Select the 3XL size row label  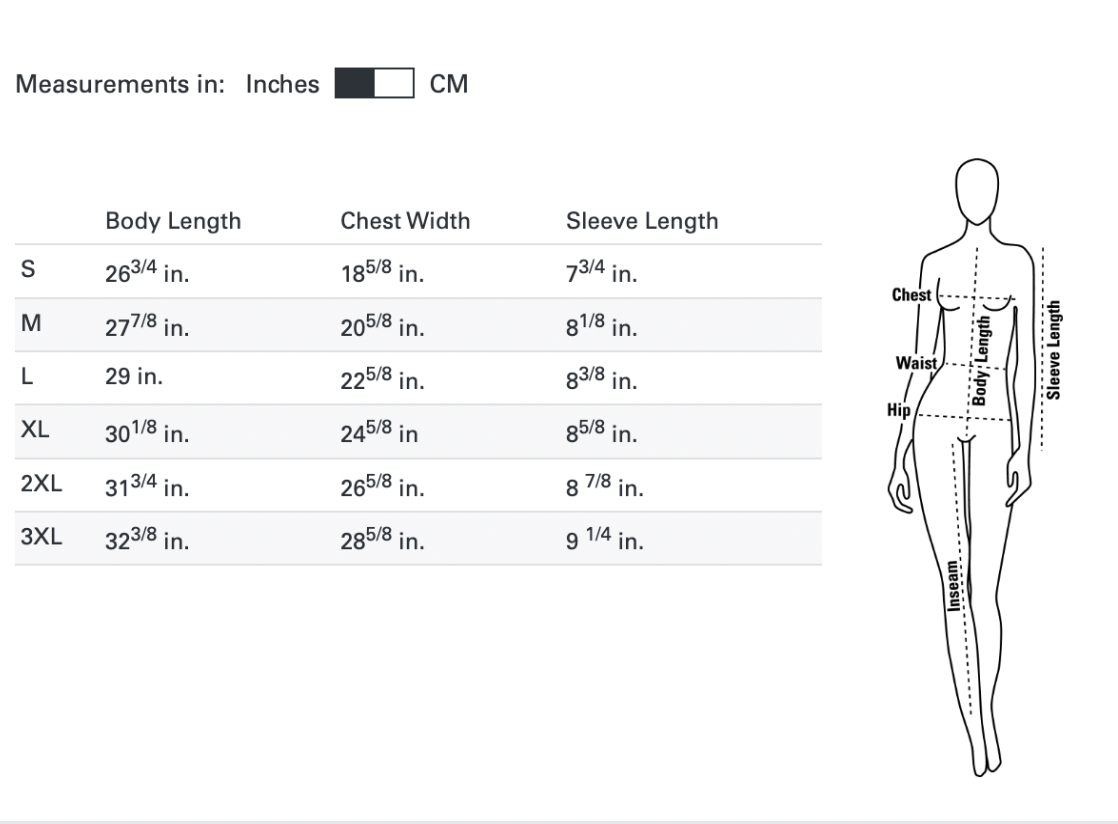[x=41, y=537]
